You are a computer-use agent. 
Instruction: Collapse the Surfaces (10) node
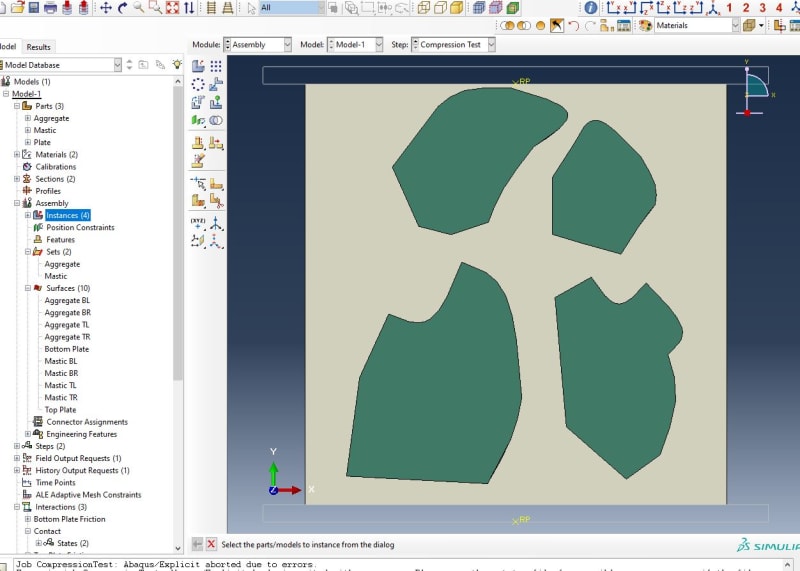28,288
